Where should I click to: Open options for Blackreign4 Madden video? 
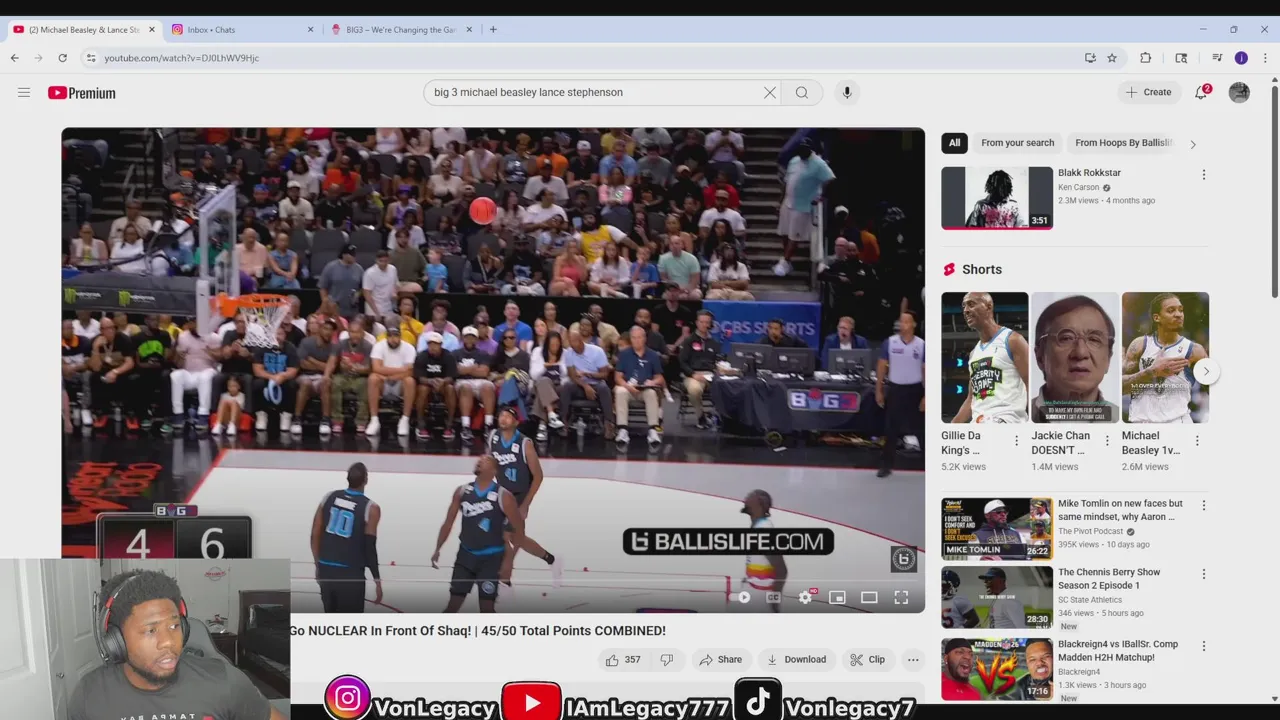pos(1204,647)
